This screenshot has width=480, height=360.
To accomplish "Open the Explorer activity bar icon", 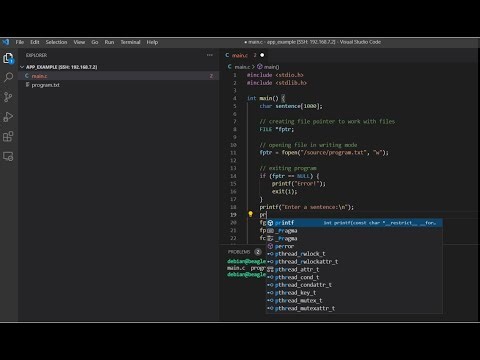I will [8, 58].
